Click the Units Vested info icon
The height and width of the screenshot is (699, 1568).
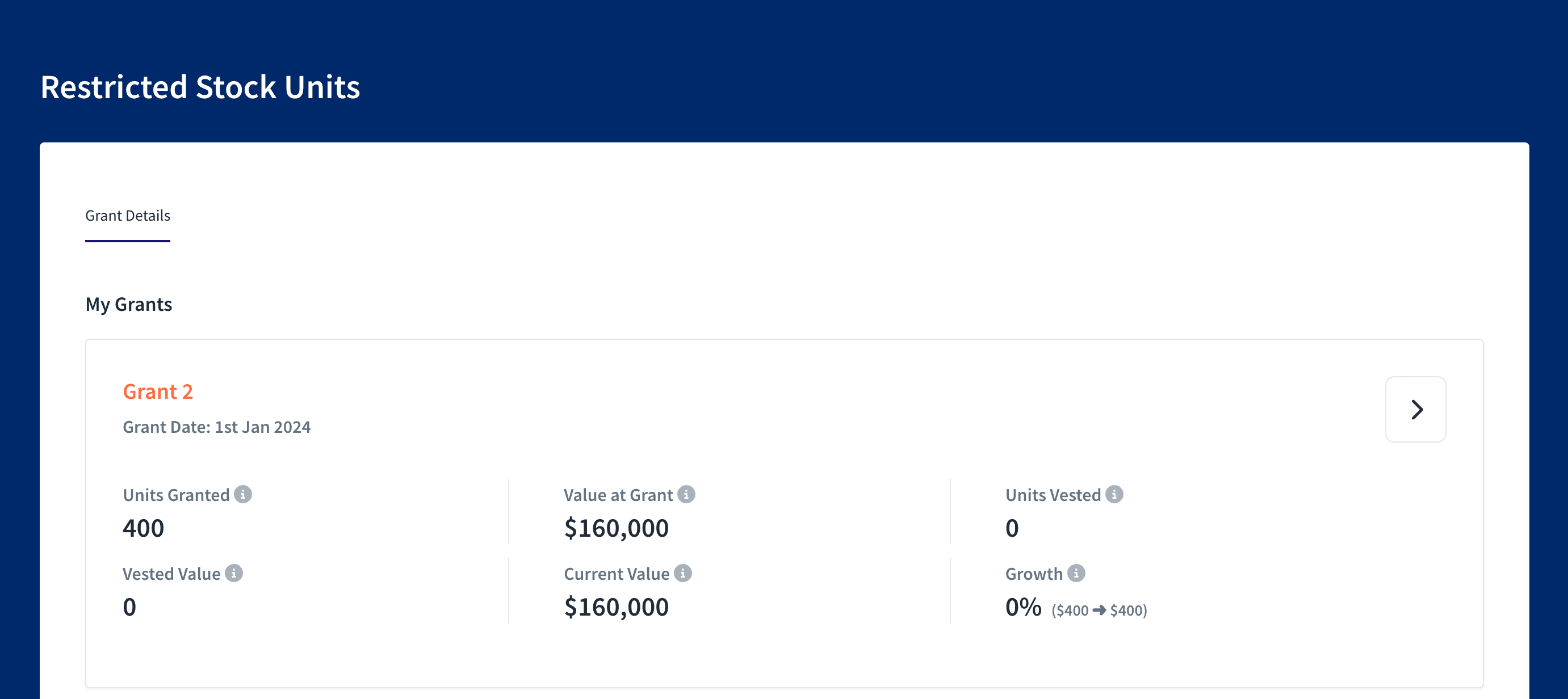click(1114, 494)
